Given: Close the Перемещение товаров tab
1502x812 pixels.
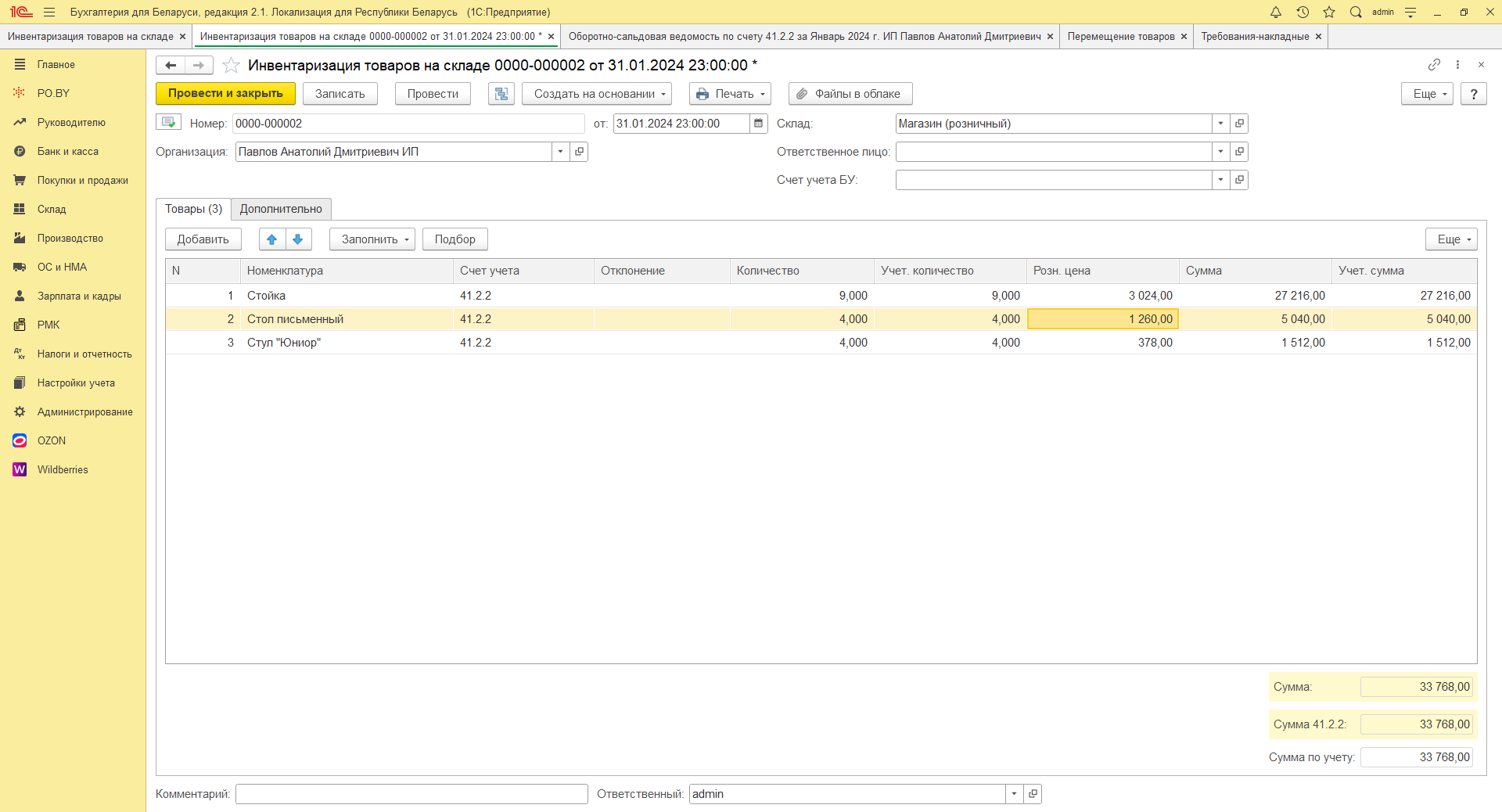Looking at the screenshot, I should coord(1184,37).
